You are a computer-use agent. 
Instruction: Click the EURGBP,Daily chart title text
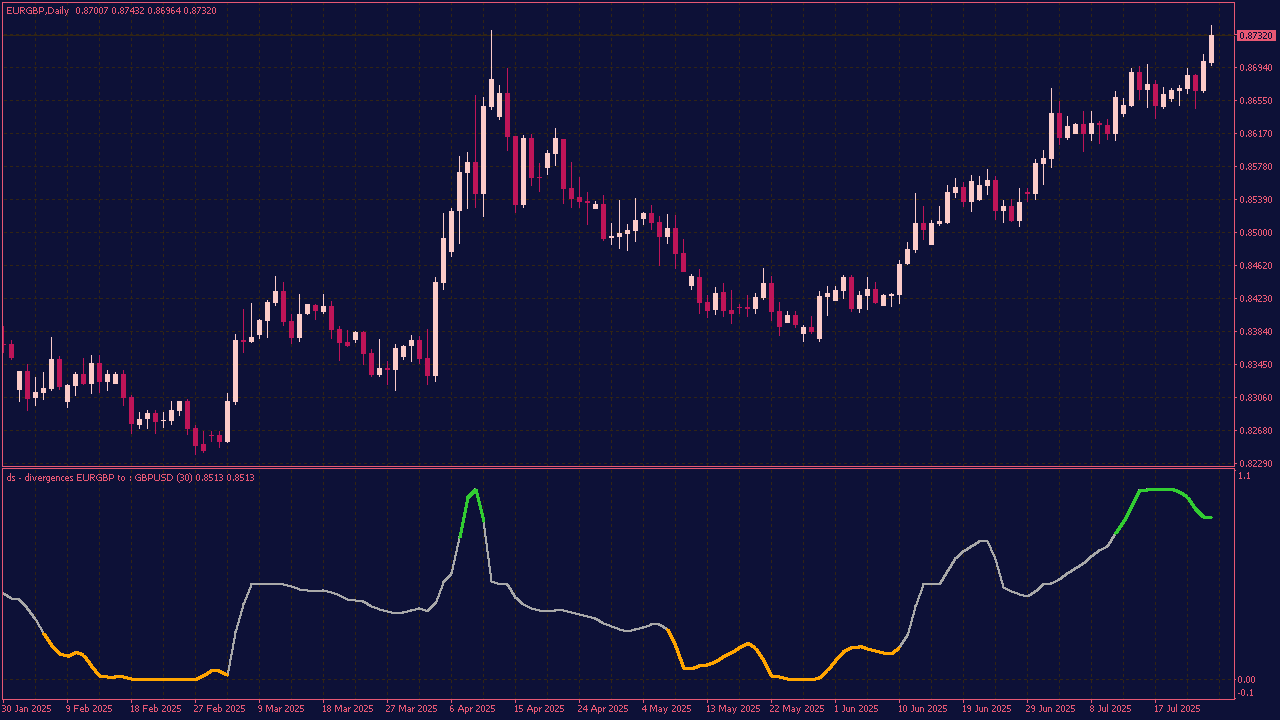tap(37, 10)
